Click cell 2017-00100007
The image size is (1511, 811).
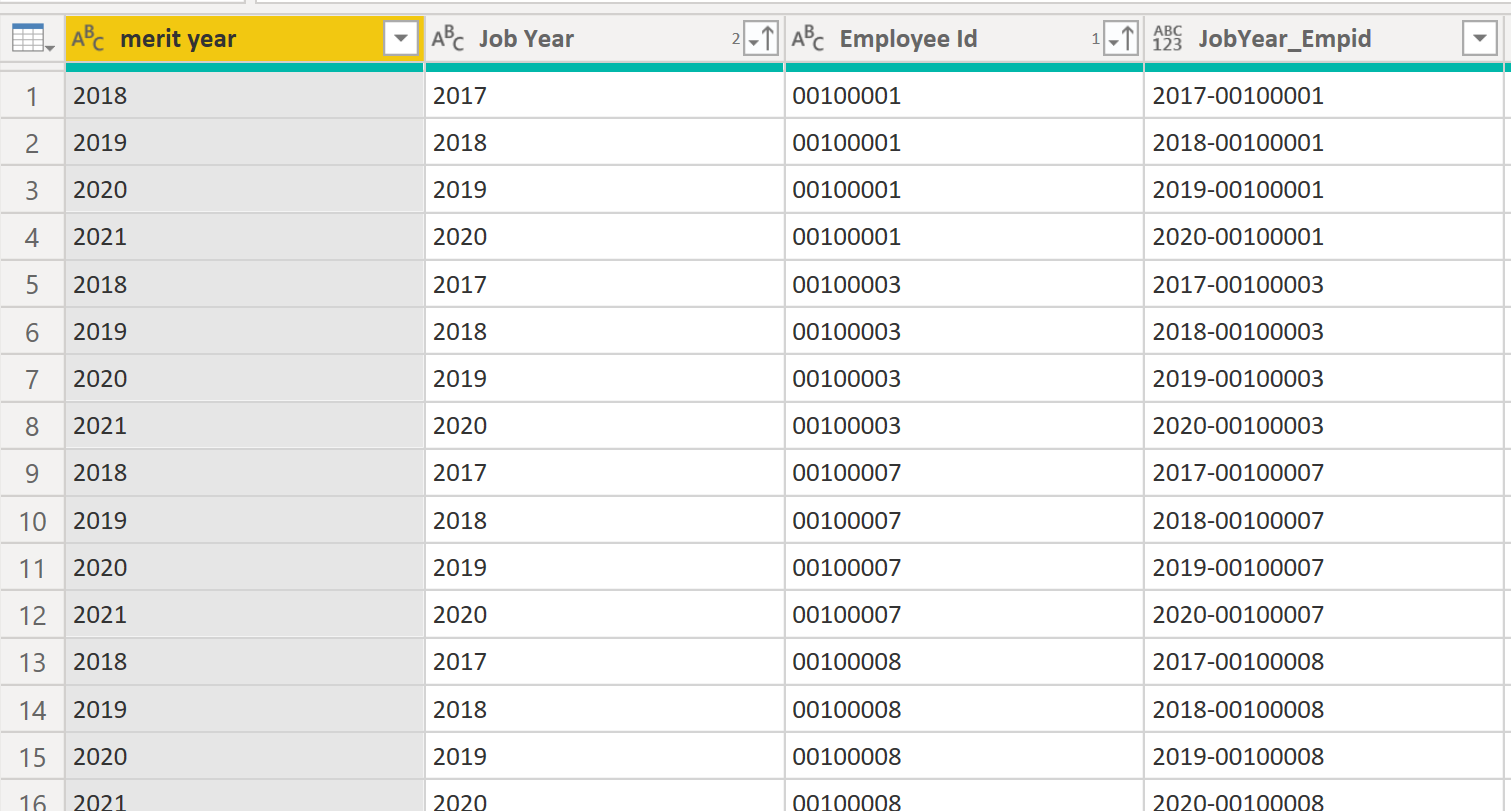pos(1325,473)
